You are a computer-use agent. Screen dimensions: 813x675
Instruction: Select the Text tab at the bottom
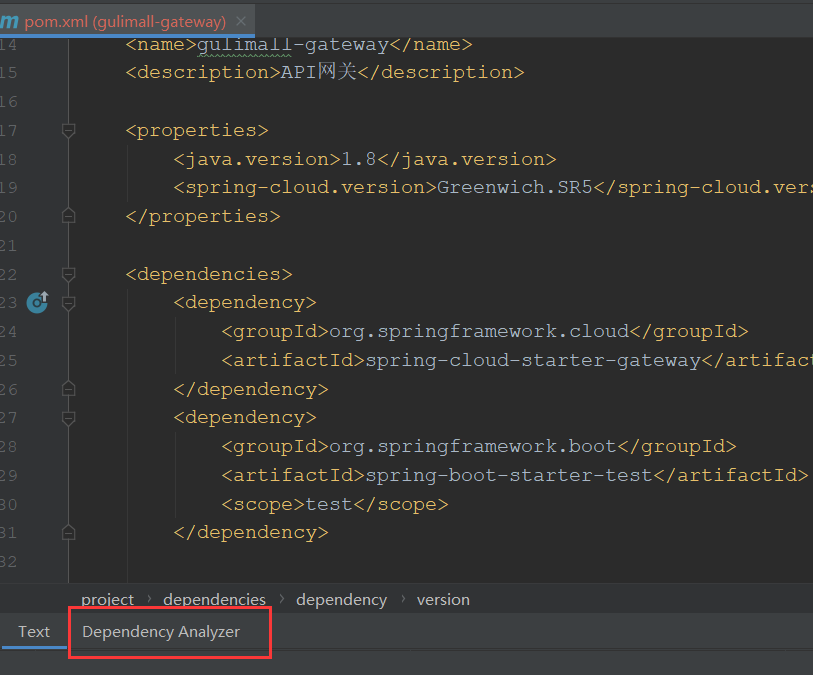[33, 632]
